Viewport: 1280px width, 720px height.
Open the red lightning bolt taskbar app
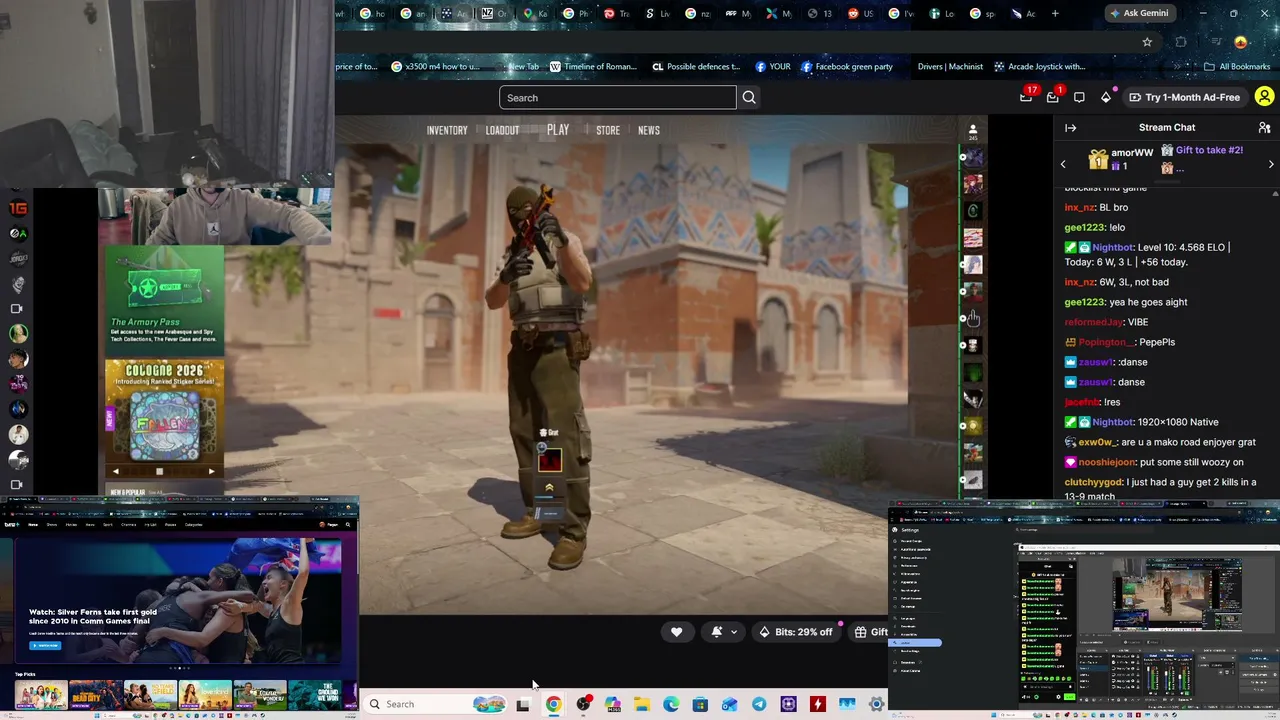point(818,704)
